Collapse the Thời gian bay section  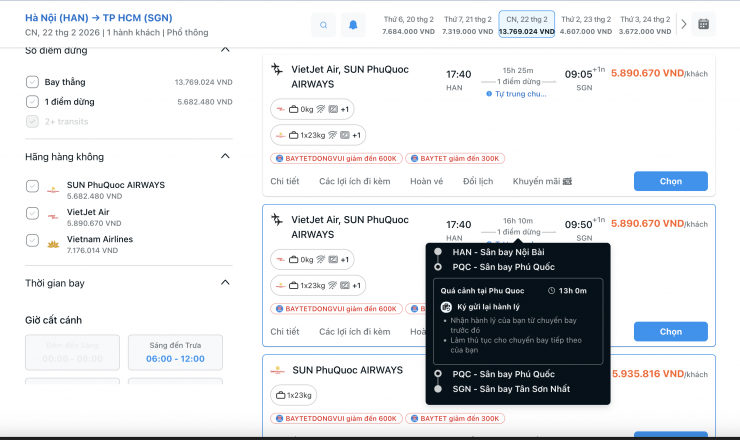click(x=223, y=284)
